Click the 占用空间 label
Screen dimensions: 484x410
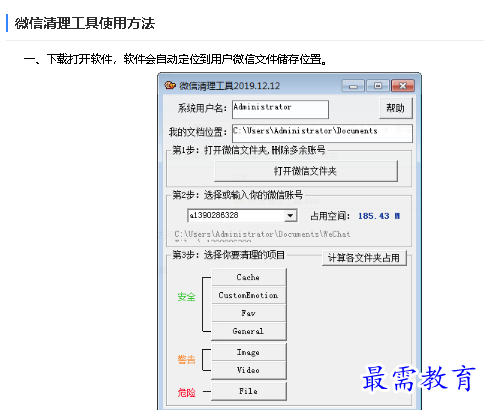pos(330,216)
